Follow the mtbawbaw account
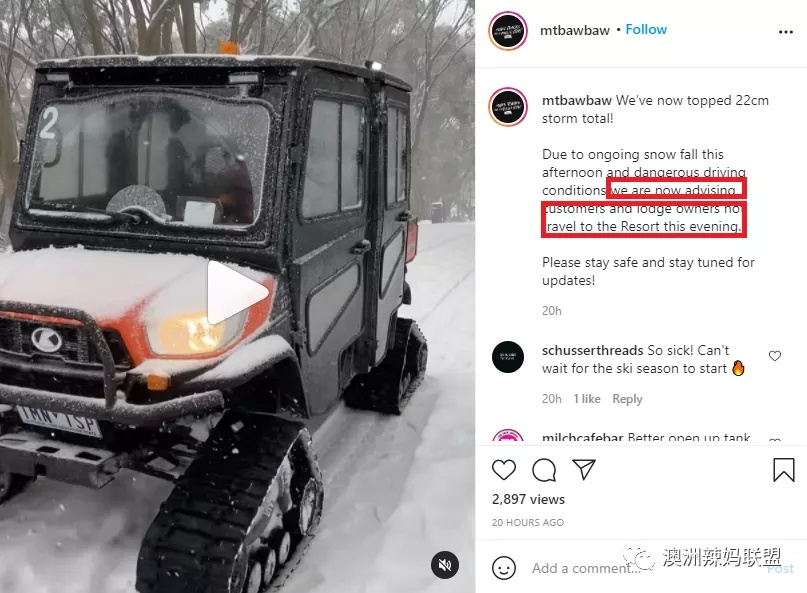The height and width of the screenshot is (593, 807). pyautogui.click(x=646, y=29)
